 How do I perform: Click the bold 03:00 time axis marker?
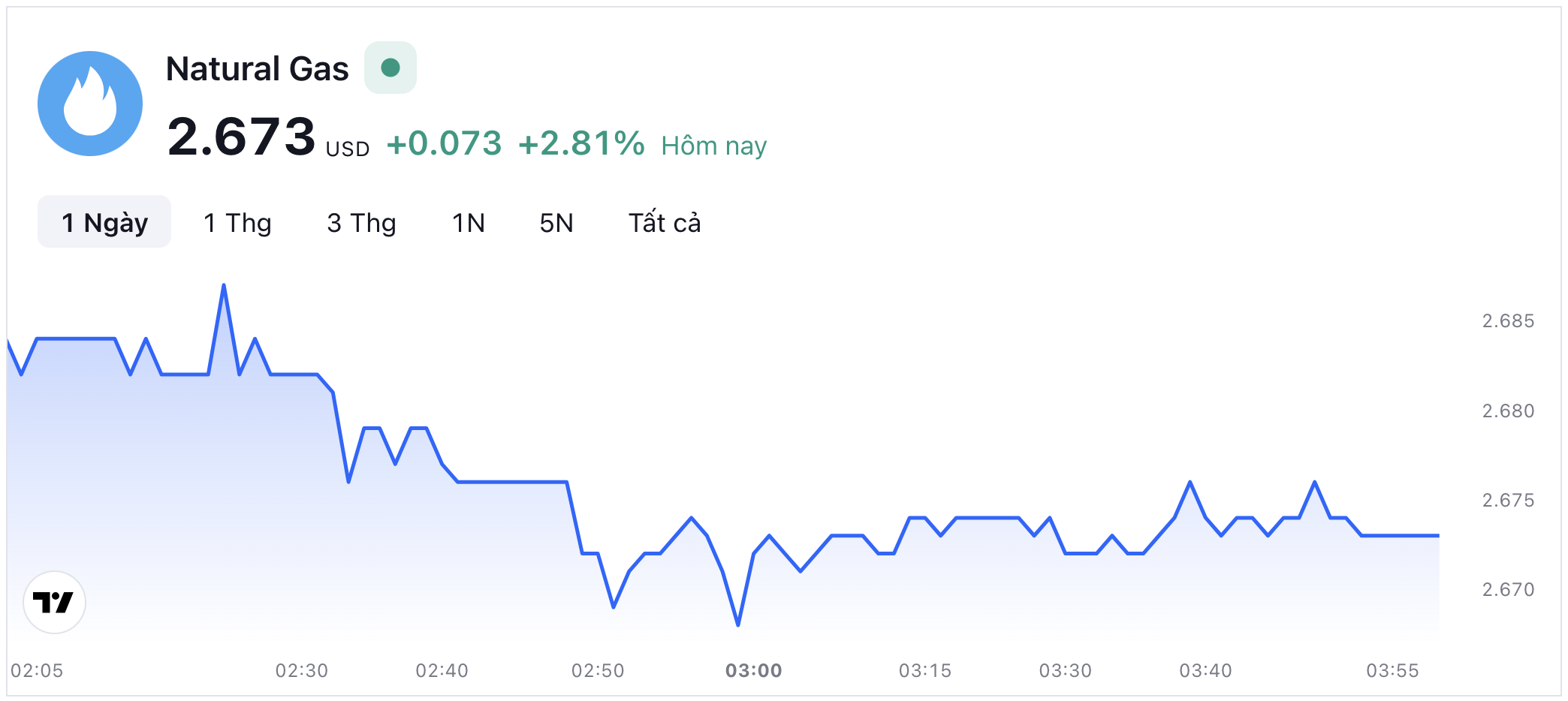(x=753, y=670)
